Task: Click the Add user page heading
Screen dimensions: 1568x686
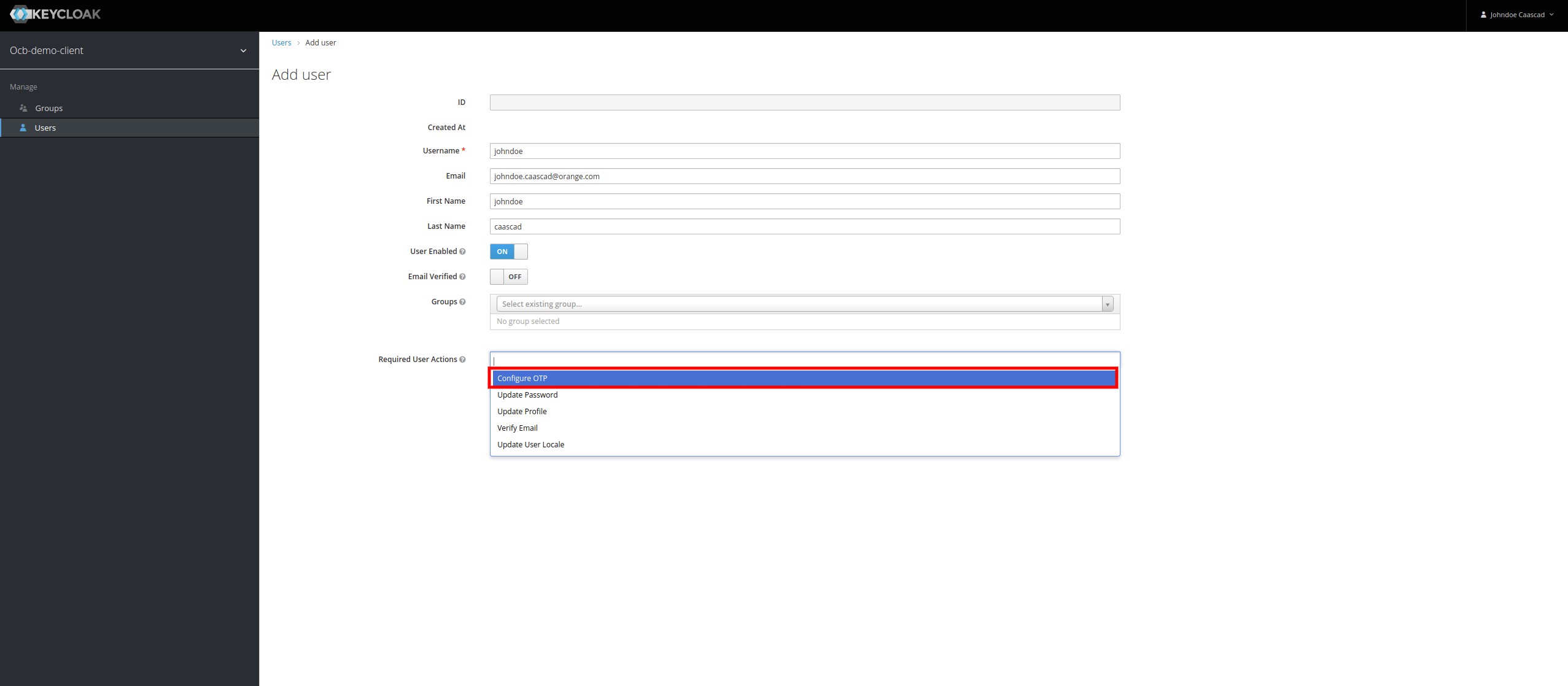Action: (301, 74)
